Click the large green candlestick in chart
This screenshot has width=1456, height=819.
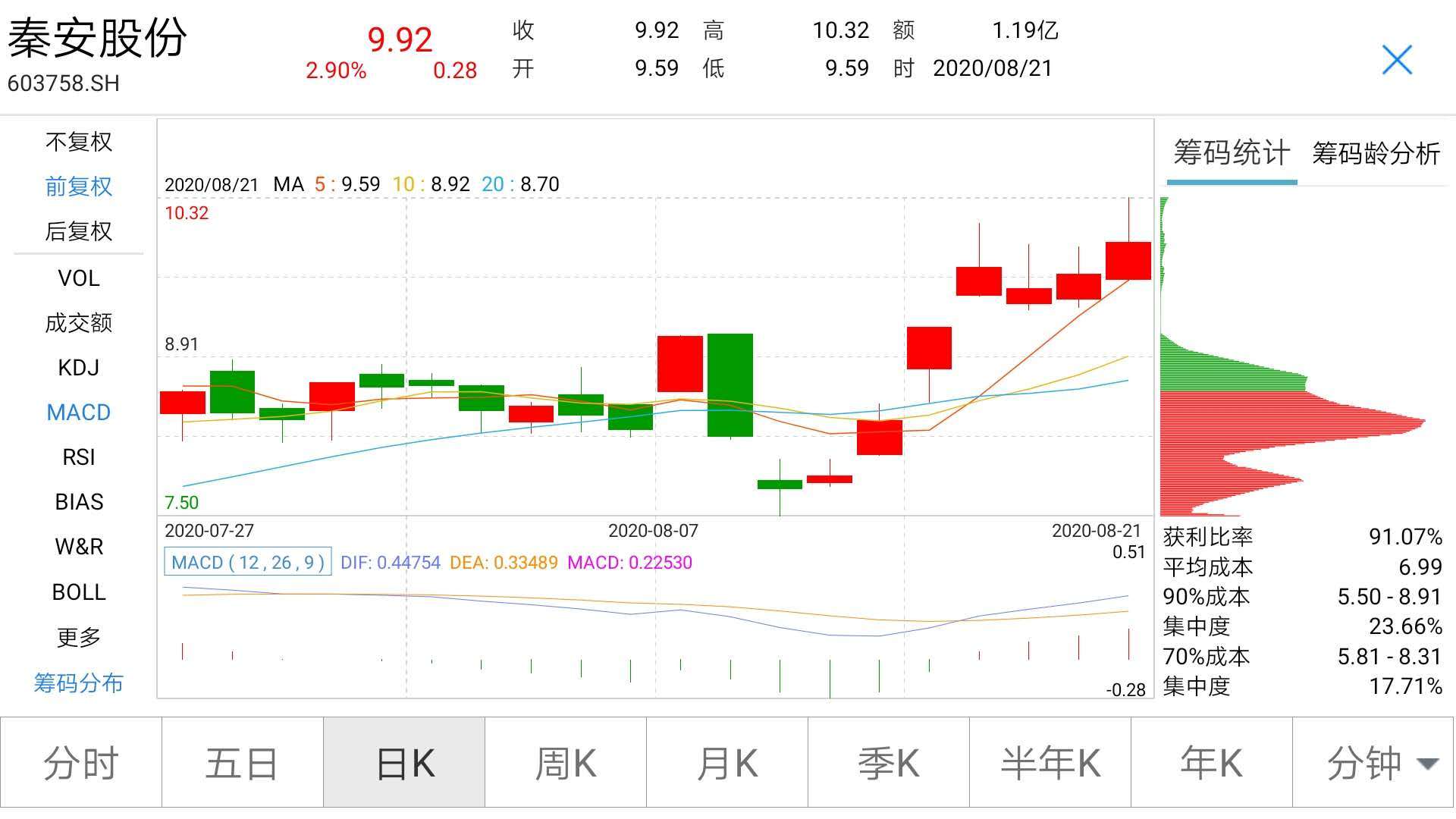click(730, 384)
